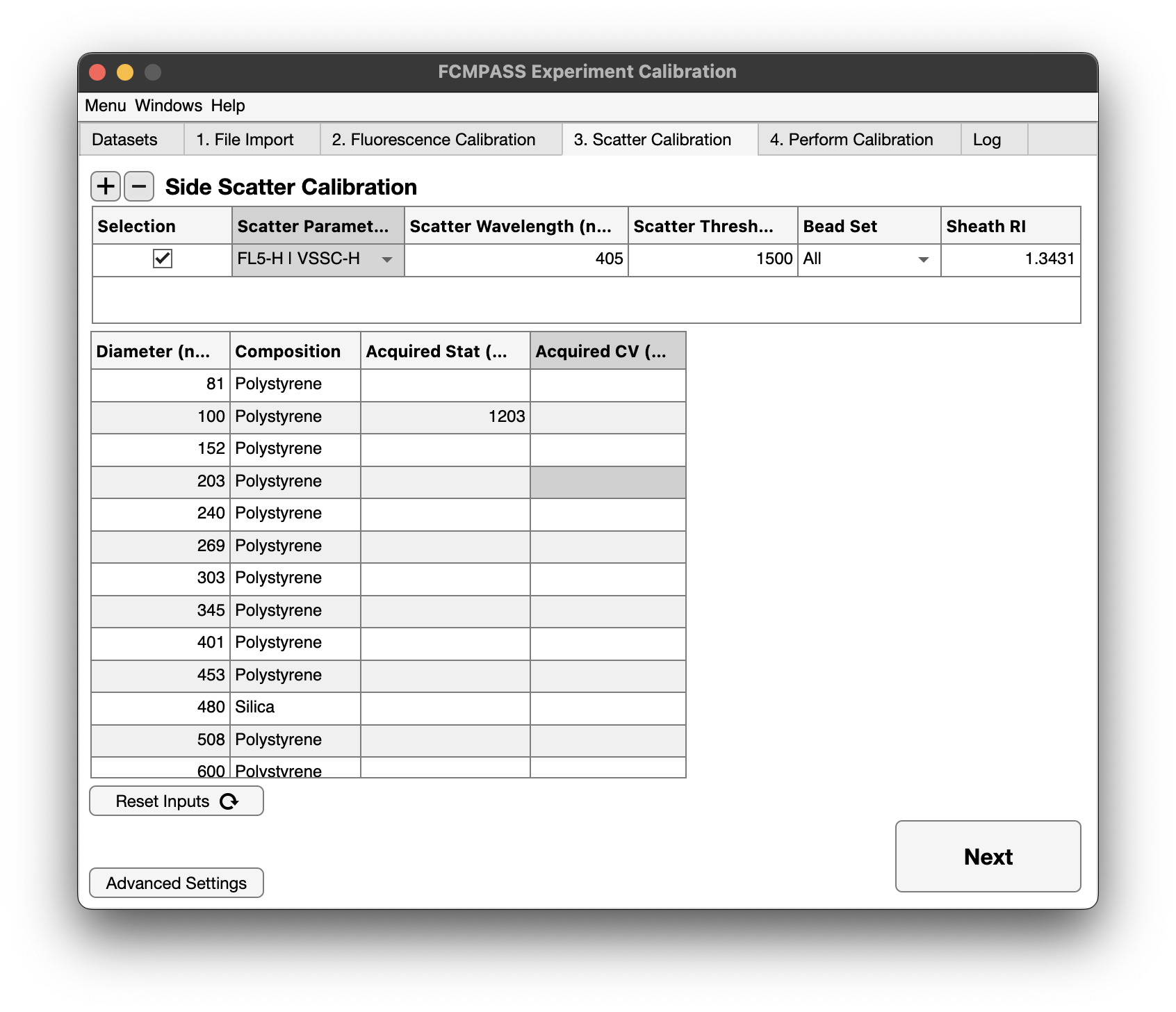
Task: Open the Windows menu
Action: pos(168,106)
